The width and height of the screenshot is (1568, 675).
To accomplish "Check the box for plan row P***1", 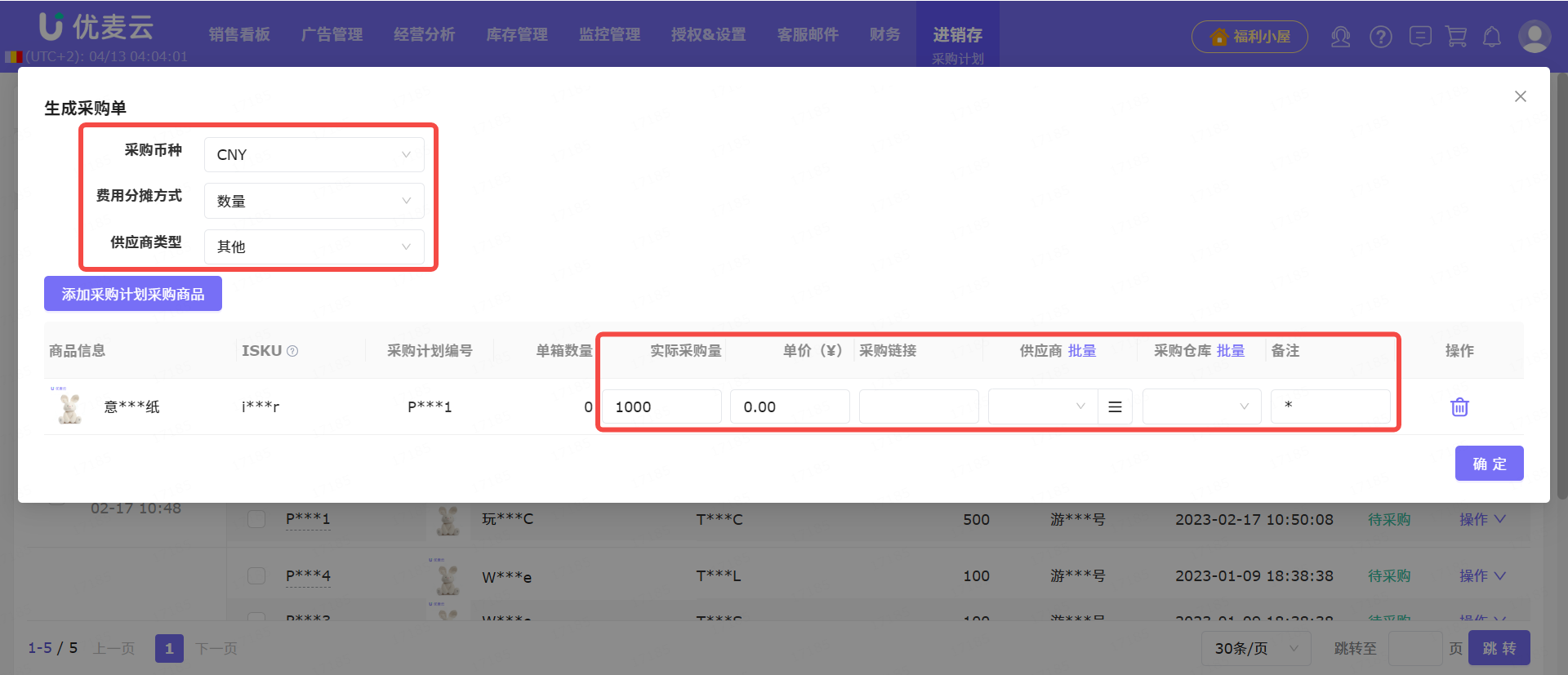I will 256,519.
